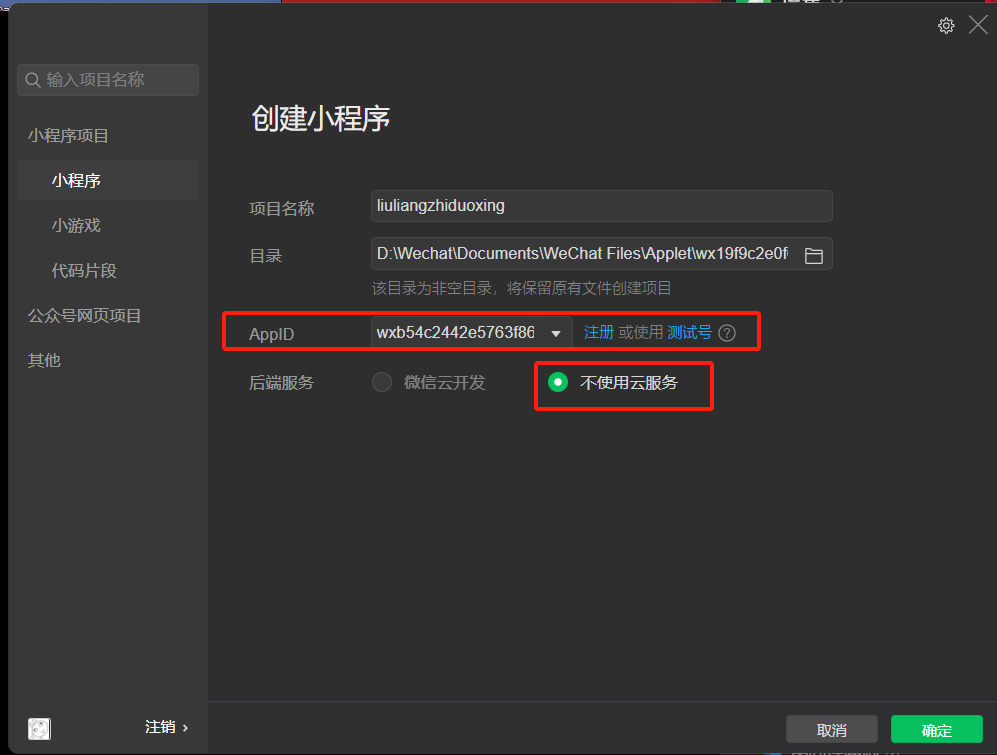The image size is (997, 755).
Task: Follow the 注册 link
Action: tap(598, 332)
